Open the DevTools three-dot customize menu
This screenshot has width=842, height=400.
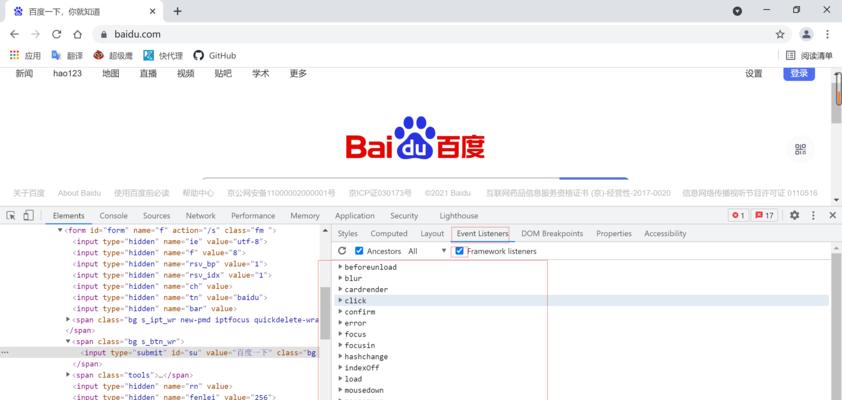click(813, 215)
